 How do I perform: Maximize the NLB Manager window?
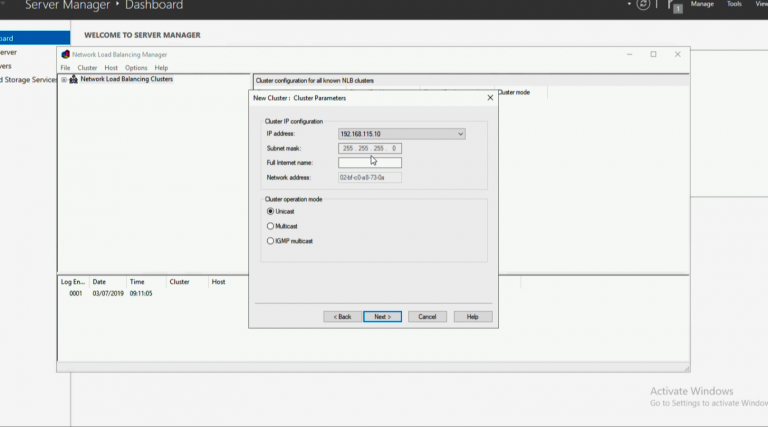pyautogui.click(x=653, y=54)
